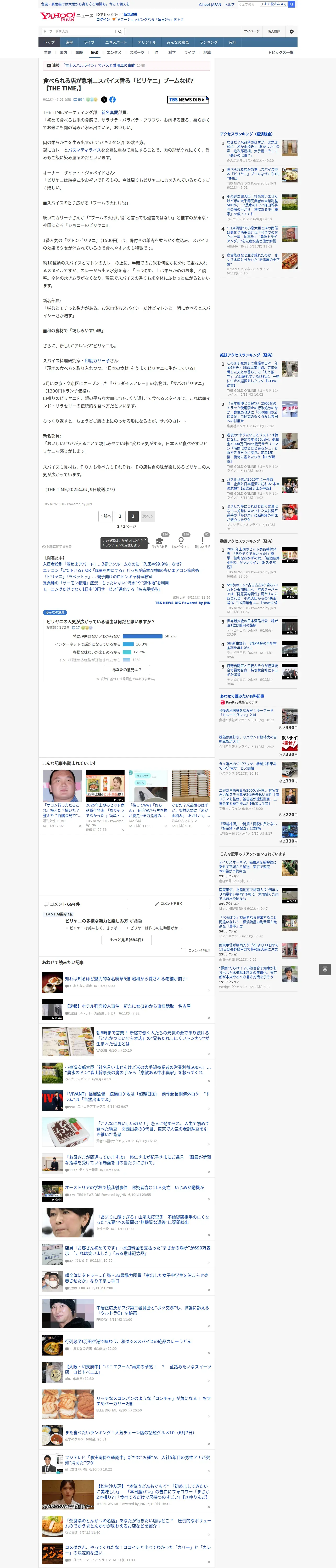The width and height of the screenshot is (336, 1568).
Task: Switch to the 速報 tab
Action: 69,43
